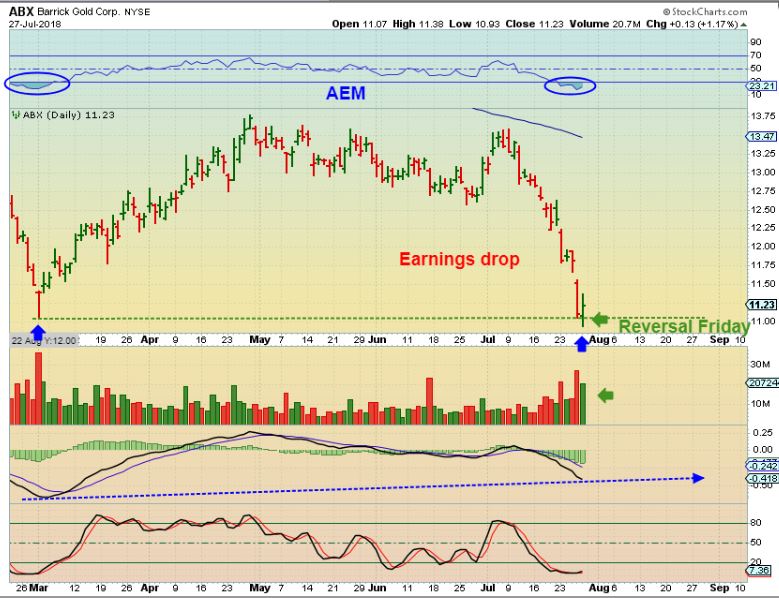Click the volume value tag 20724
The width and height of the screenshot is (779, 598).
point(762,383)
